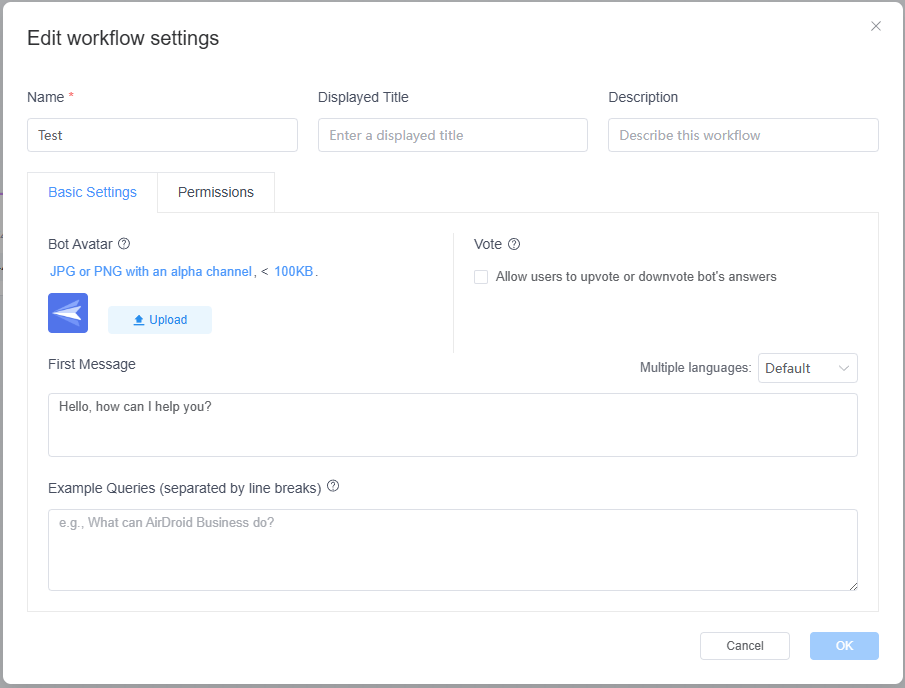Viewport: 905px width, 688px height.
Task: Click the Vote help question-mark icon
Action: (x=514, y=244)
